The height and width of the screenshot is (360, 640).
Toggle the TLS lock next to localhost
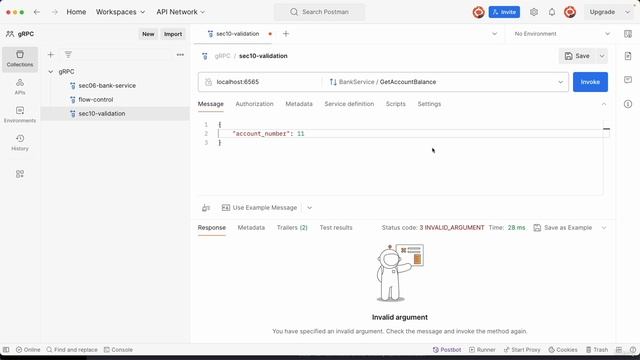(x=208, y=82)
